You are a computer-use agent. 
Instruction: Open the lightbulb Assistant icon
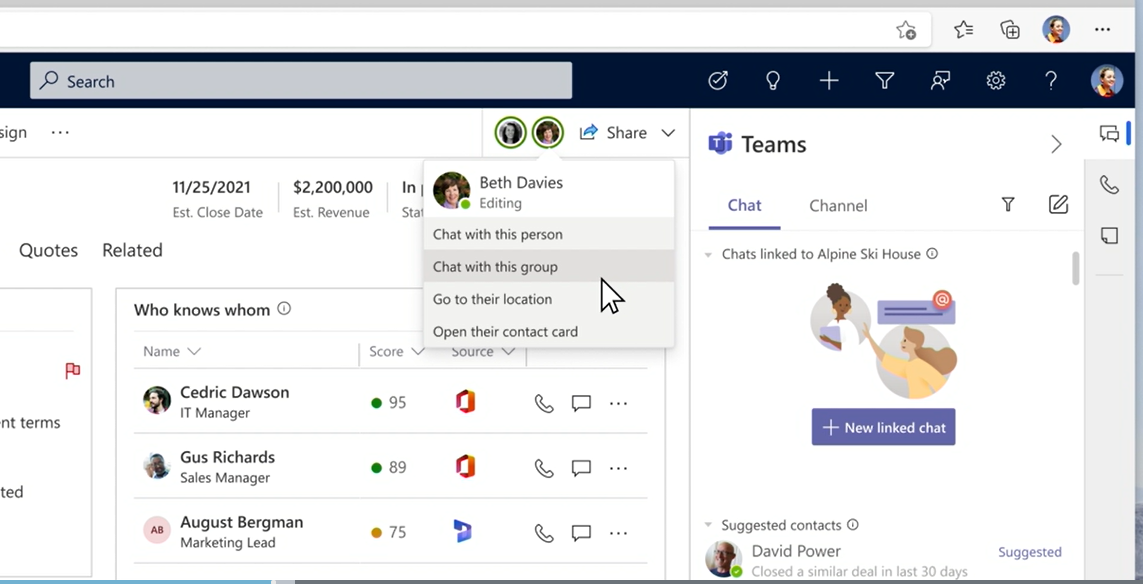click(773, 80)
